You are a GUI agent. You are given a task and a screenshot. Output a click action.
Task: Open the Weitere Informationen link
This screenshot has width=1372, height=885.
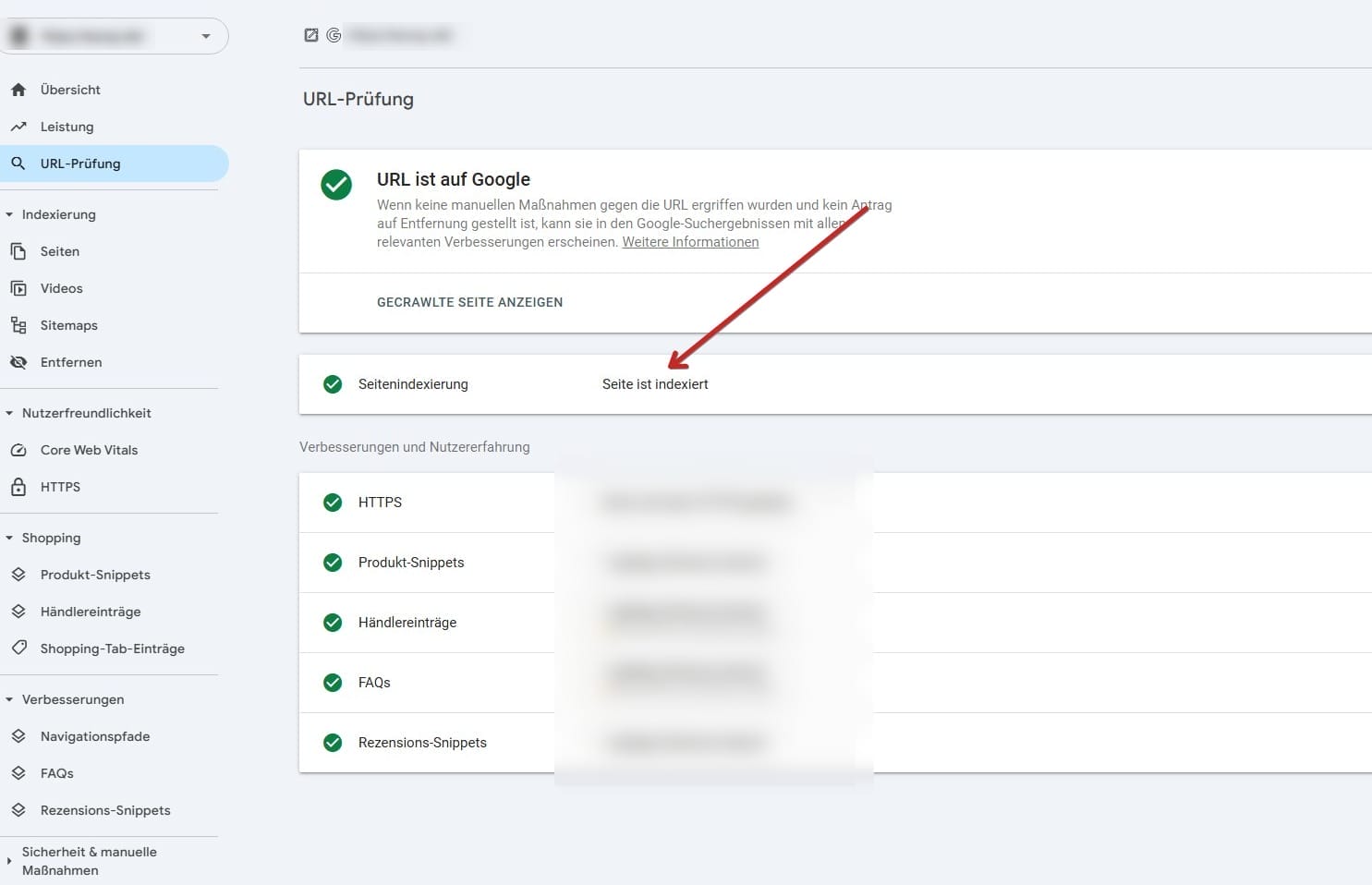(x=690, y=242)
